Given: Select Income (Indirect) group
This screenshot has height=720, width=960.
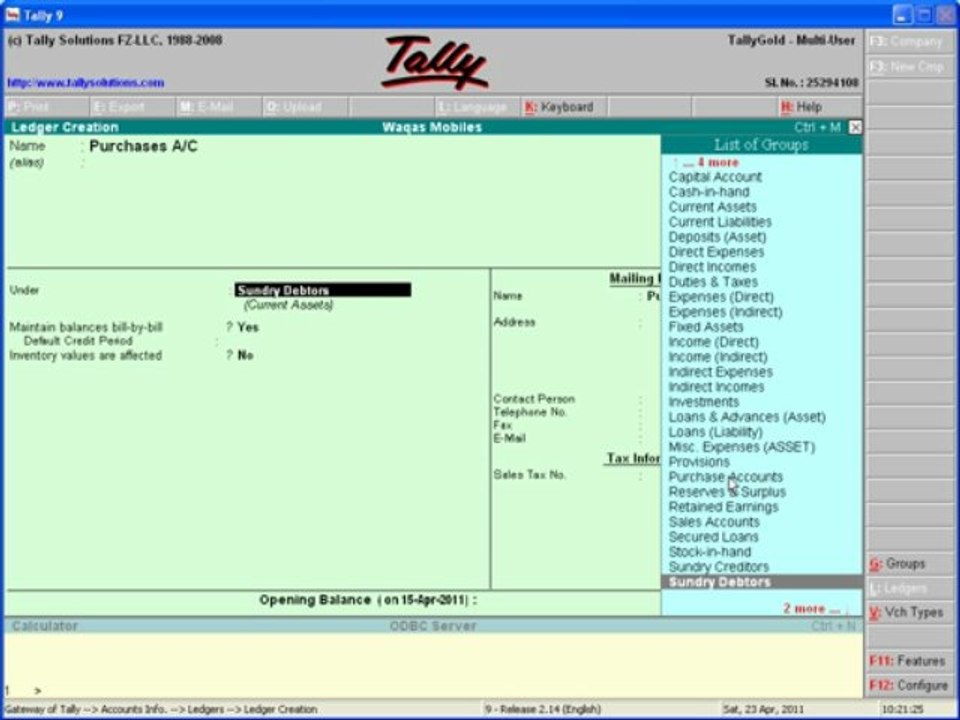Looking at the screenshot, I should tap(718, 357).
